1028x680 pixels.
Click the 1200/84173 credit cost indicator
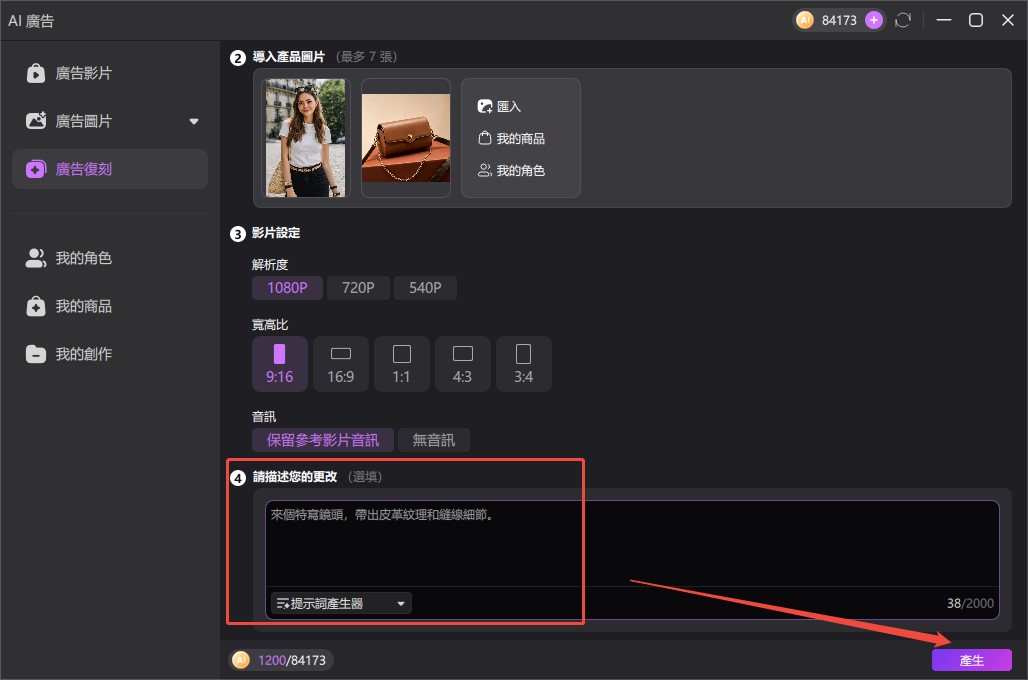pos(281,660)
